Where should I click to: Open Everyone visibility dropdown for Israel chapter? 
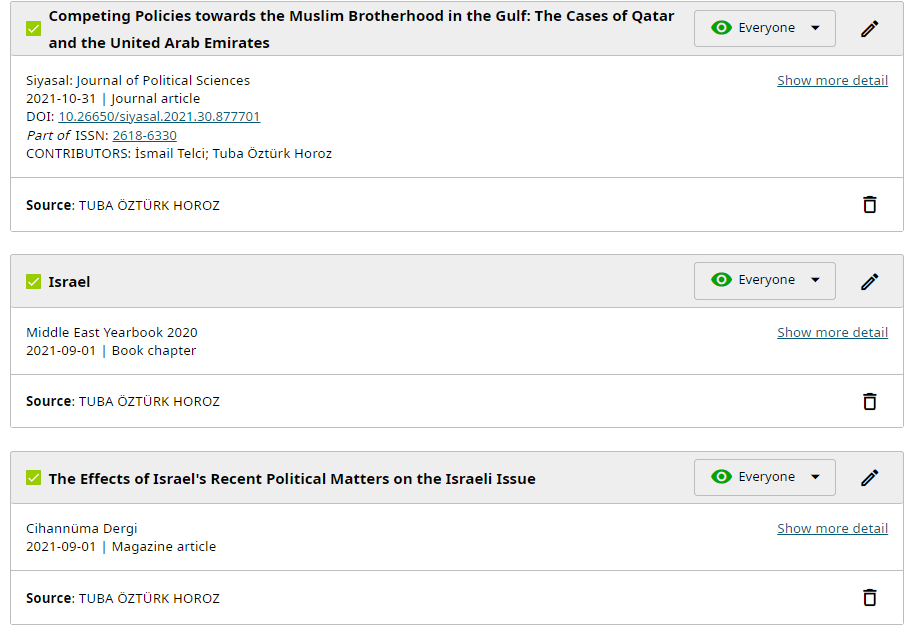(764, 280)
